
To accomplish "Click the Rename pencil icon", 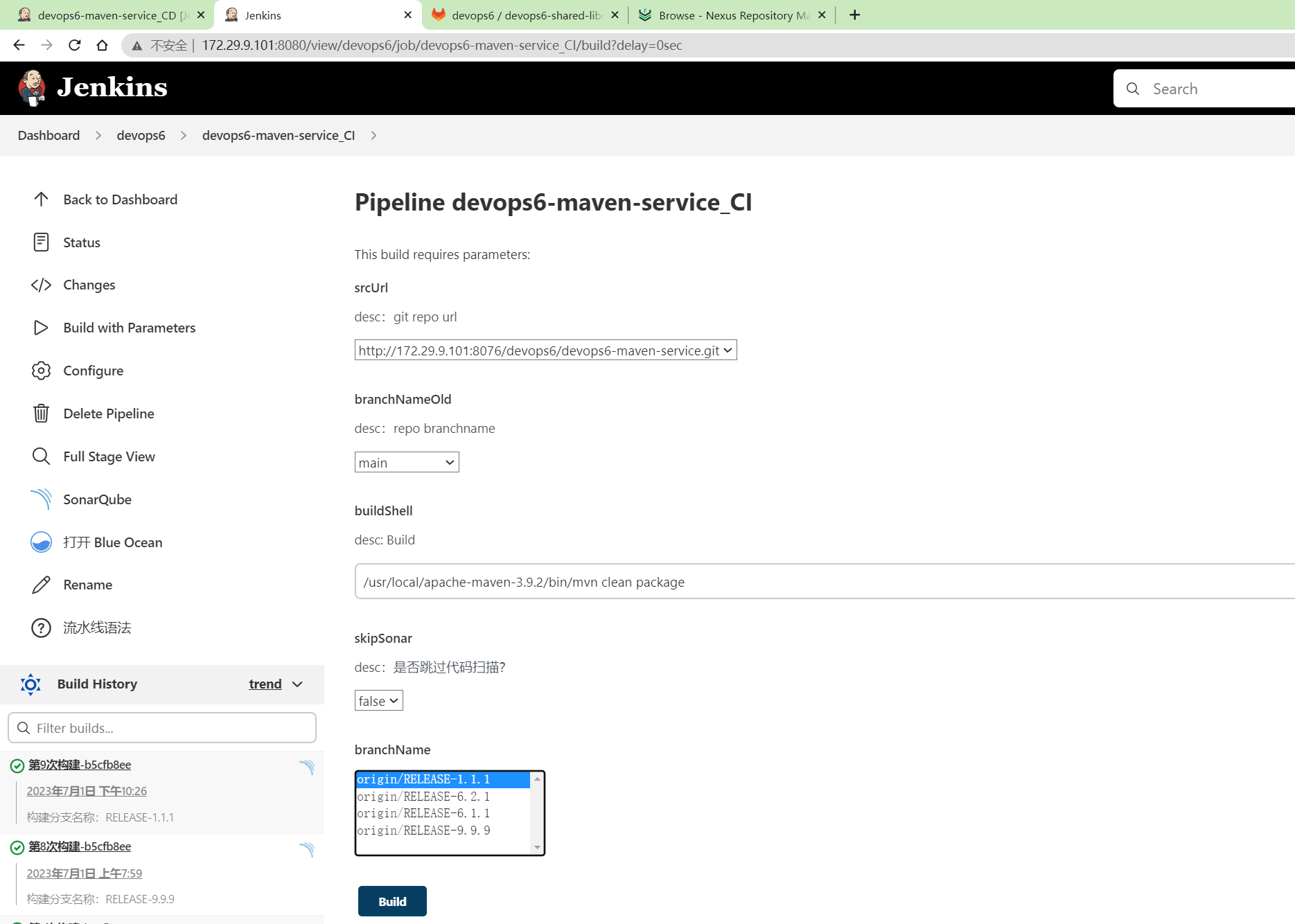I will click(41, 585).
